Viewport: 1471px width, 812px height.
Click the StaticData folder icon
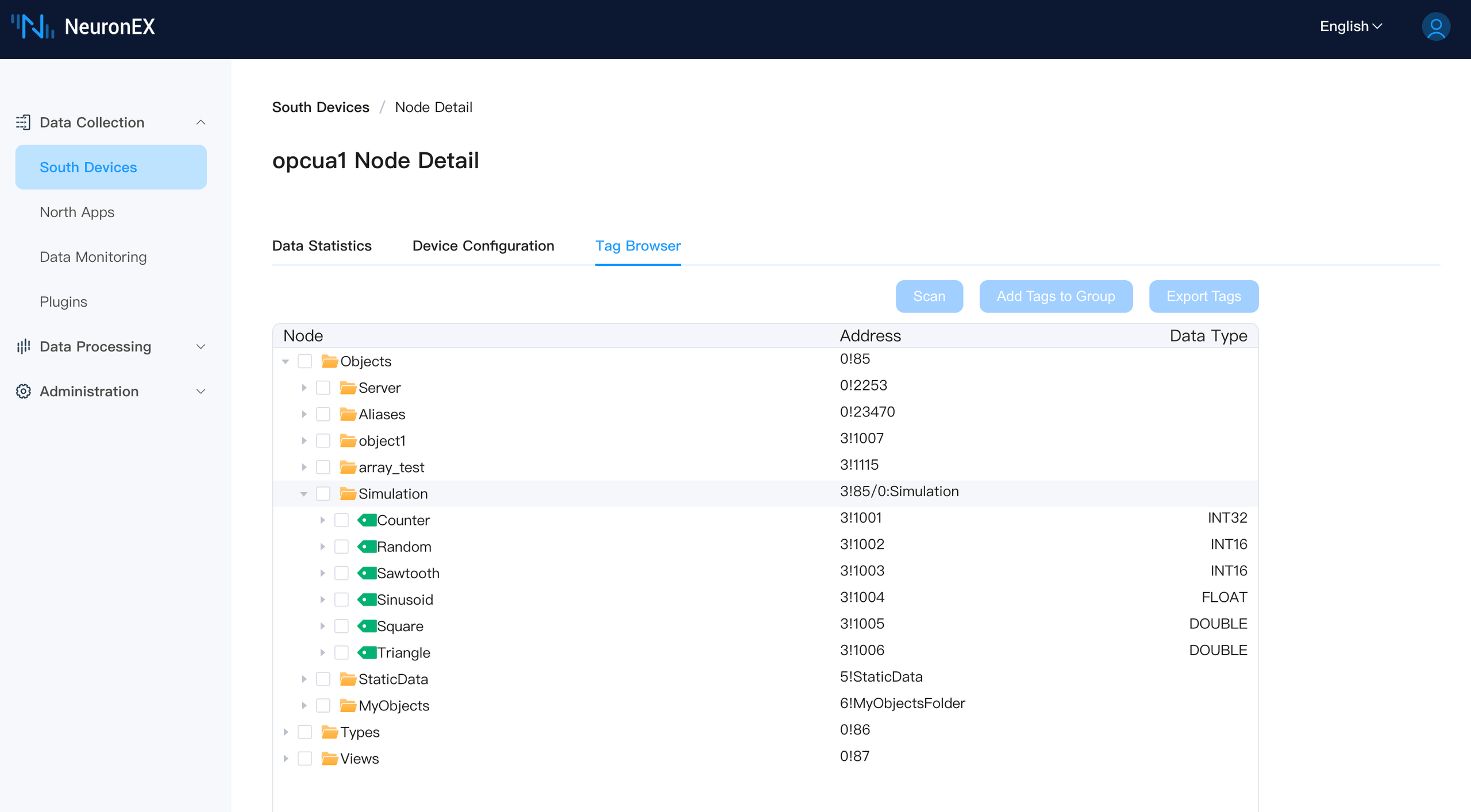coord(348,679)
